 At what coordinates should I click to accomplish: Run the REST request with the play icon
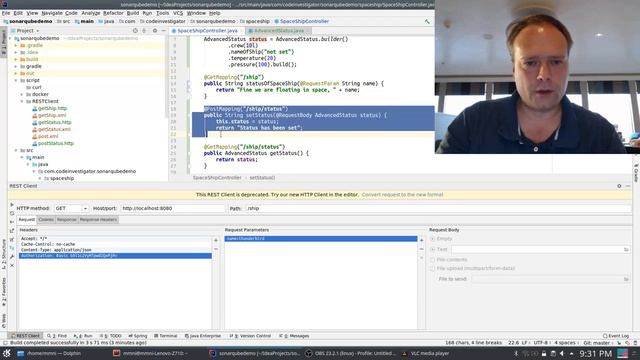pos(12,204)
